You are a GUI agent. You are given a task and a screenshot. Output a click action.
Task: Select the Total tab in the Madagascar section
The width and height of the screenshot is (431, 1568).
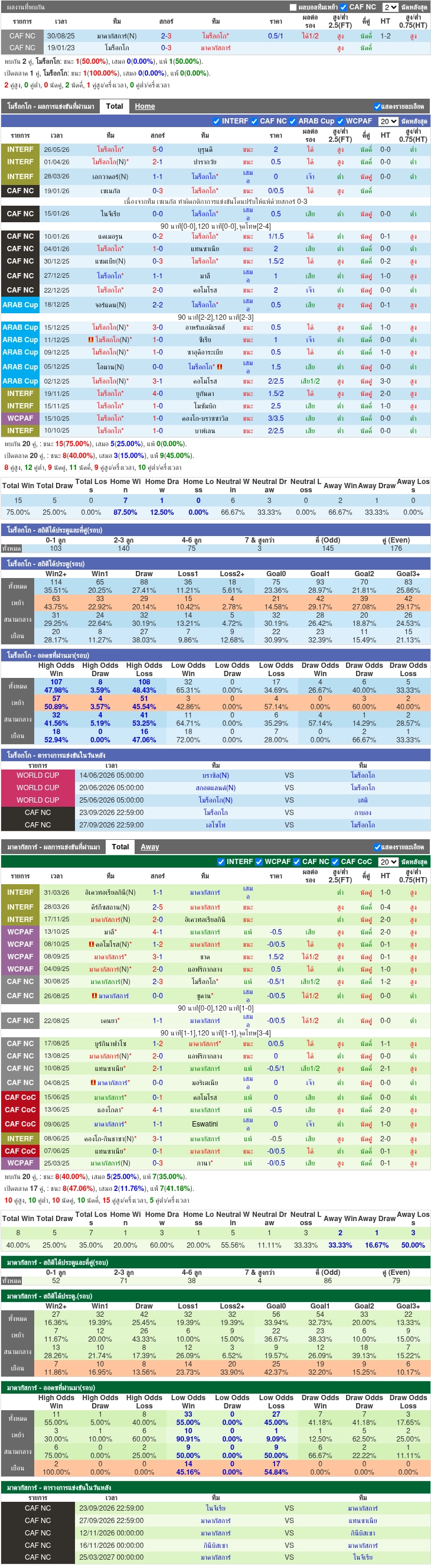[x=120, y=847]
